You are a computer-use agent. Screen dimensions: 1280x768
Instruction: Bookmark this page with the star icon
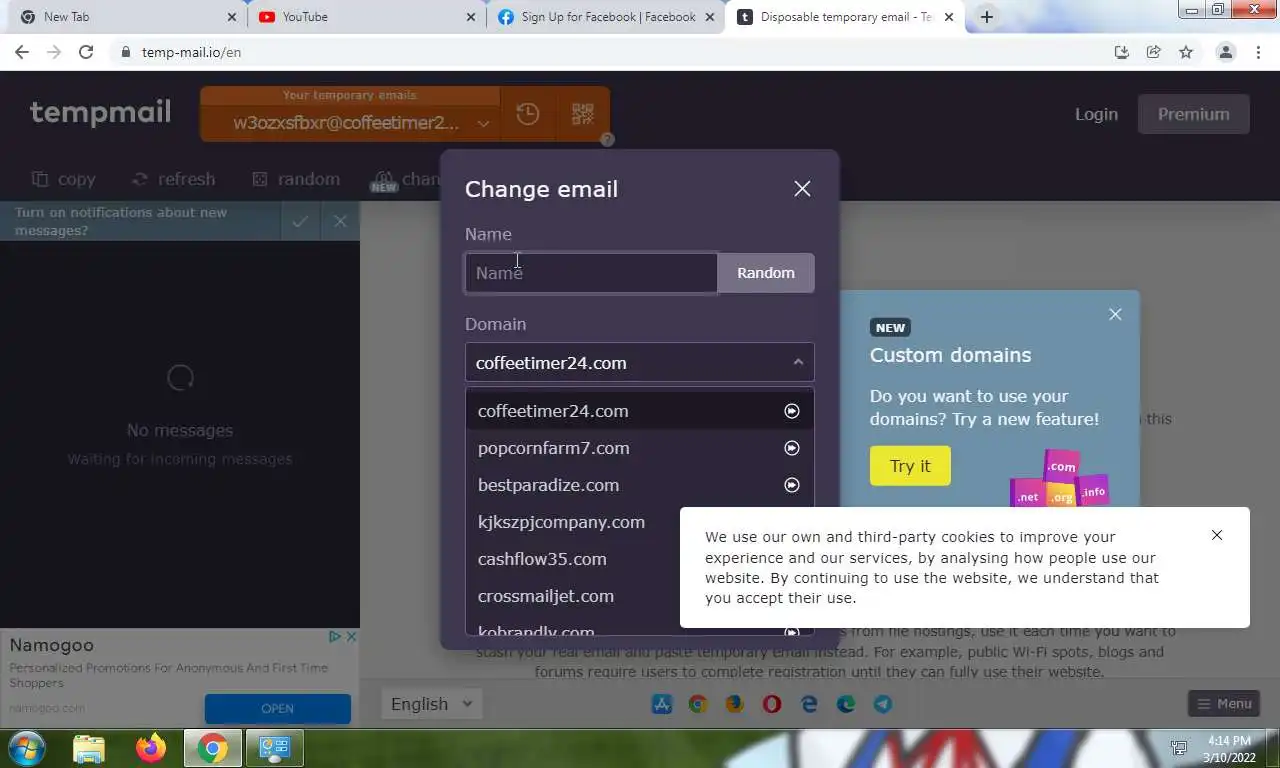1186,52
